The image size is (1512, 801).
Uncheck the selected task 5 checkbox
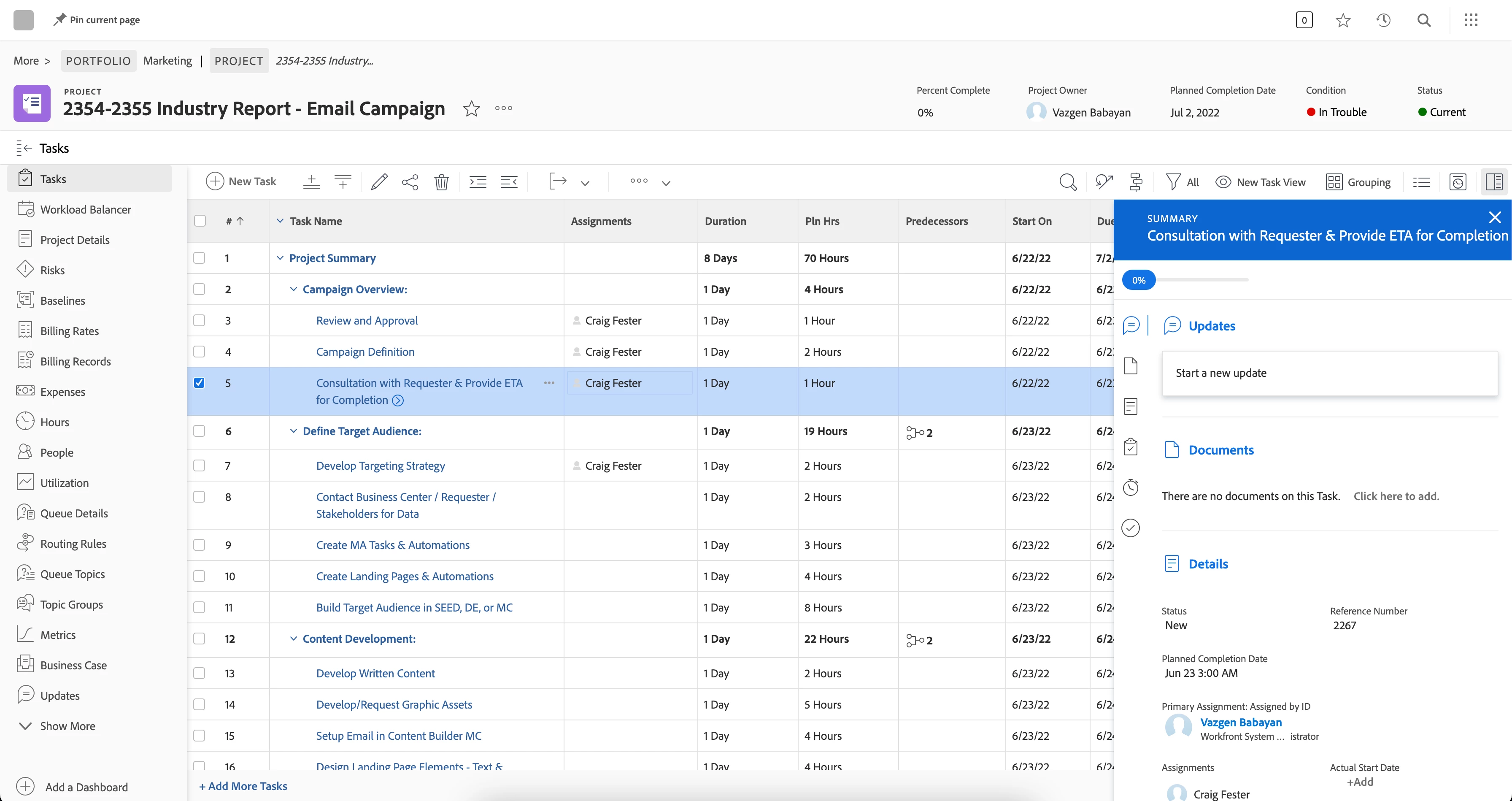(200, 383)
